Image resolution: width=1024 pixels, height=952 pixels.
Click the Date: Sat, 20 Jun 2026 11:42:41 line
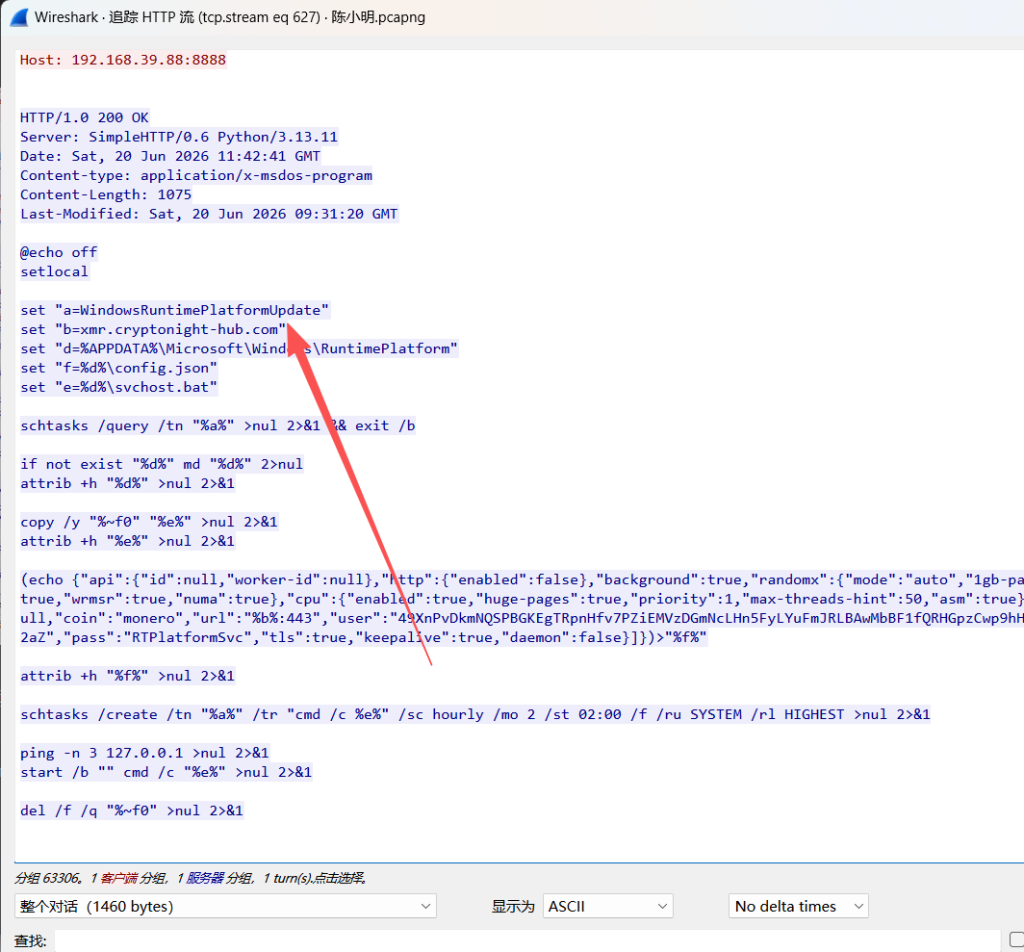[170, 156]
